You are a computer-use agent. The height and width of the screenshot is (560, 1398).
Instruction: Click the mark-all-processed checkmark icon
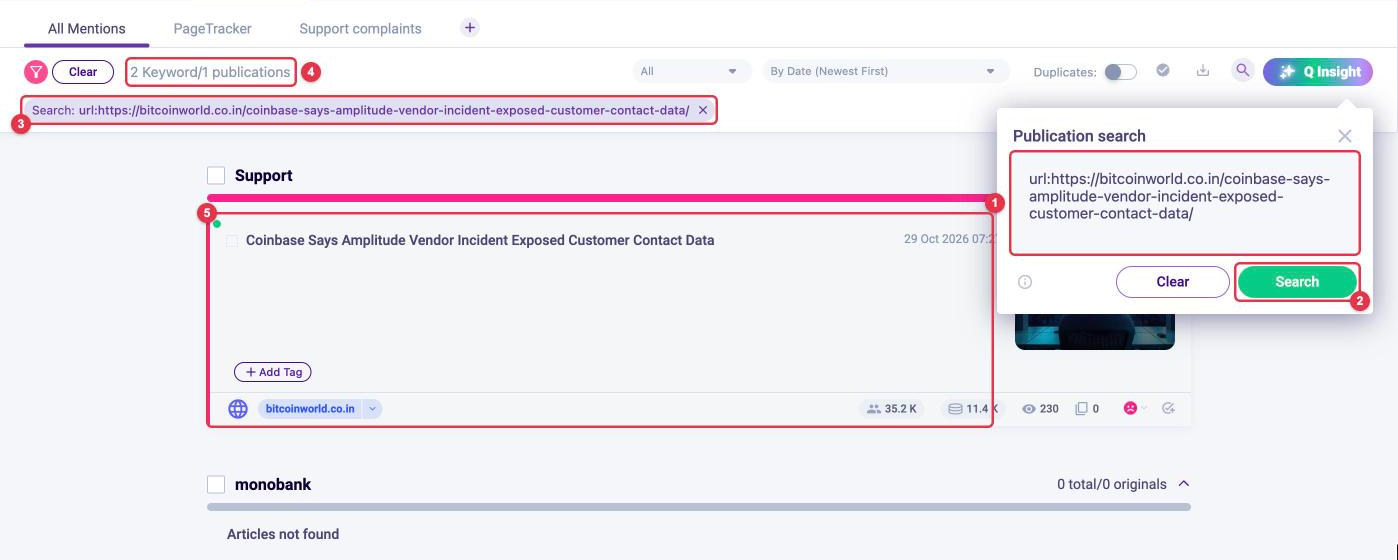coord(1163,71)
